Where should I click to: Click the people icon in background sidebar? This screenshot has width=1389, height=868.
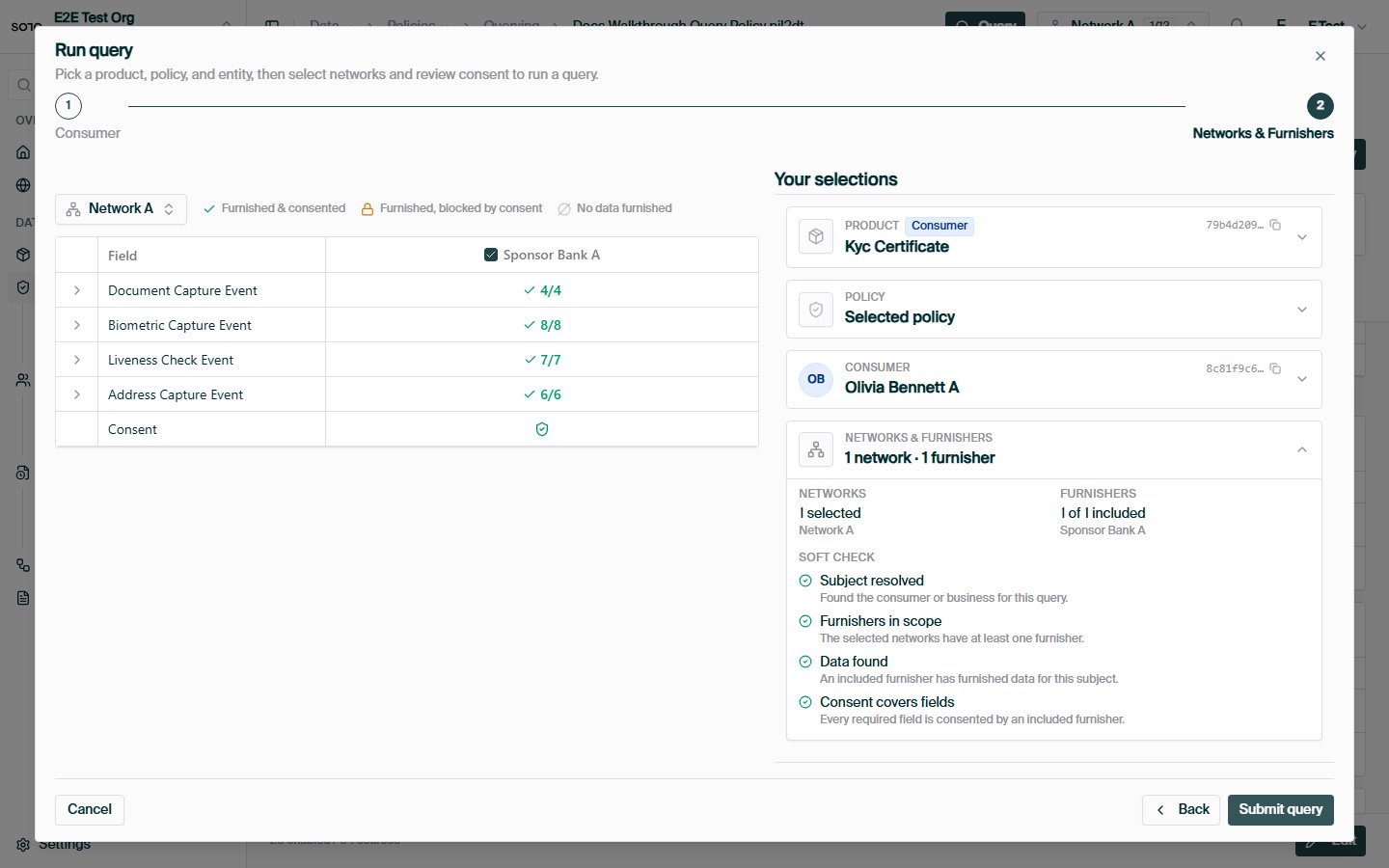[x=23, y=380]
